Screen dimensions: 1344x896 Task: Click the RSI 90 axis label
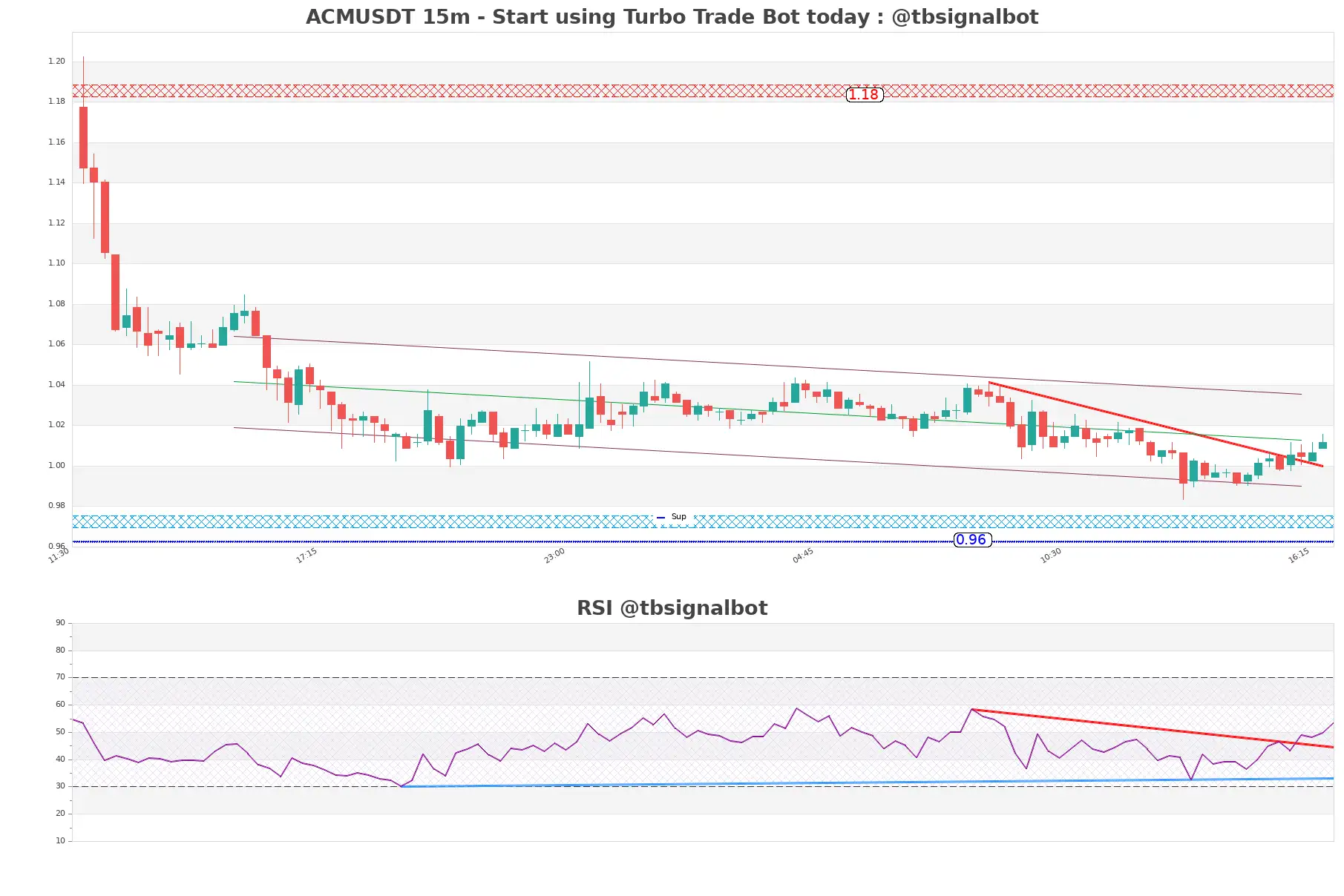coord(60,623)
